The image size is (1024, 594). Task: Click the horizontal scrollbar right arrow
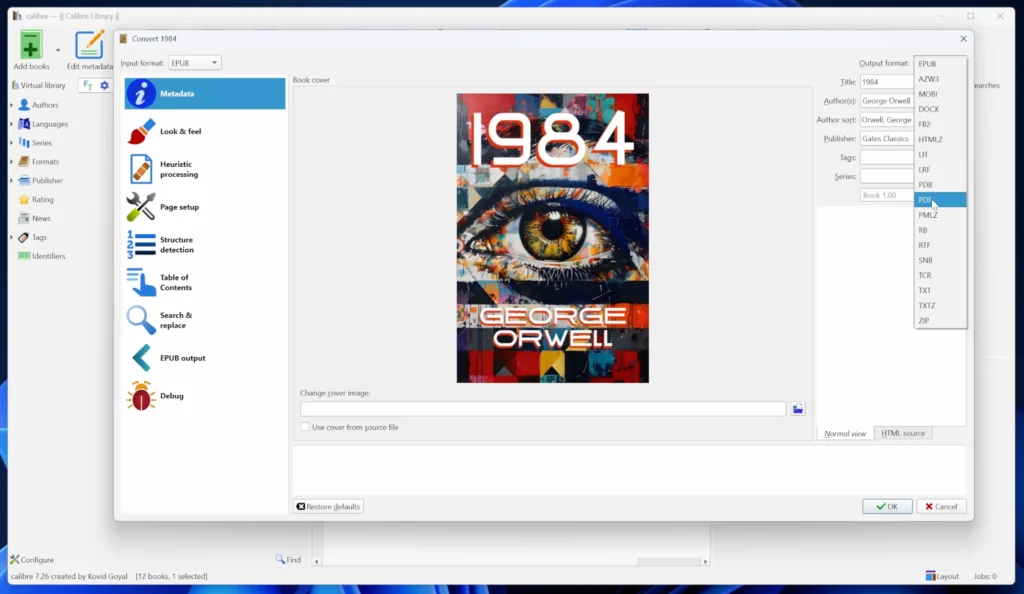[705, 561]
